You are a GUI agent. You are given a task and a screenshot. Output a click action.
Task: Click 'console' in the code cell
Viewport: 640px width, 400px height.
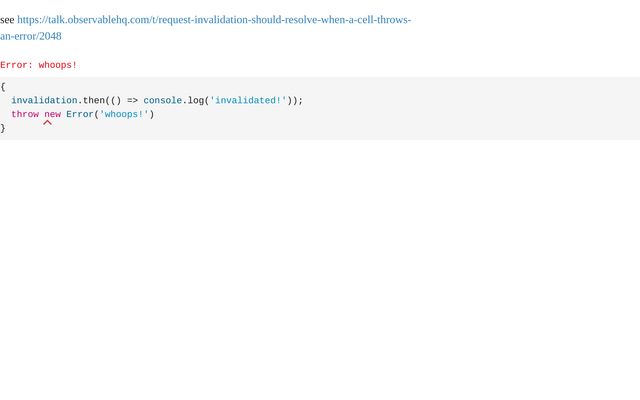(162, 100)
